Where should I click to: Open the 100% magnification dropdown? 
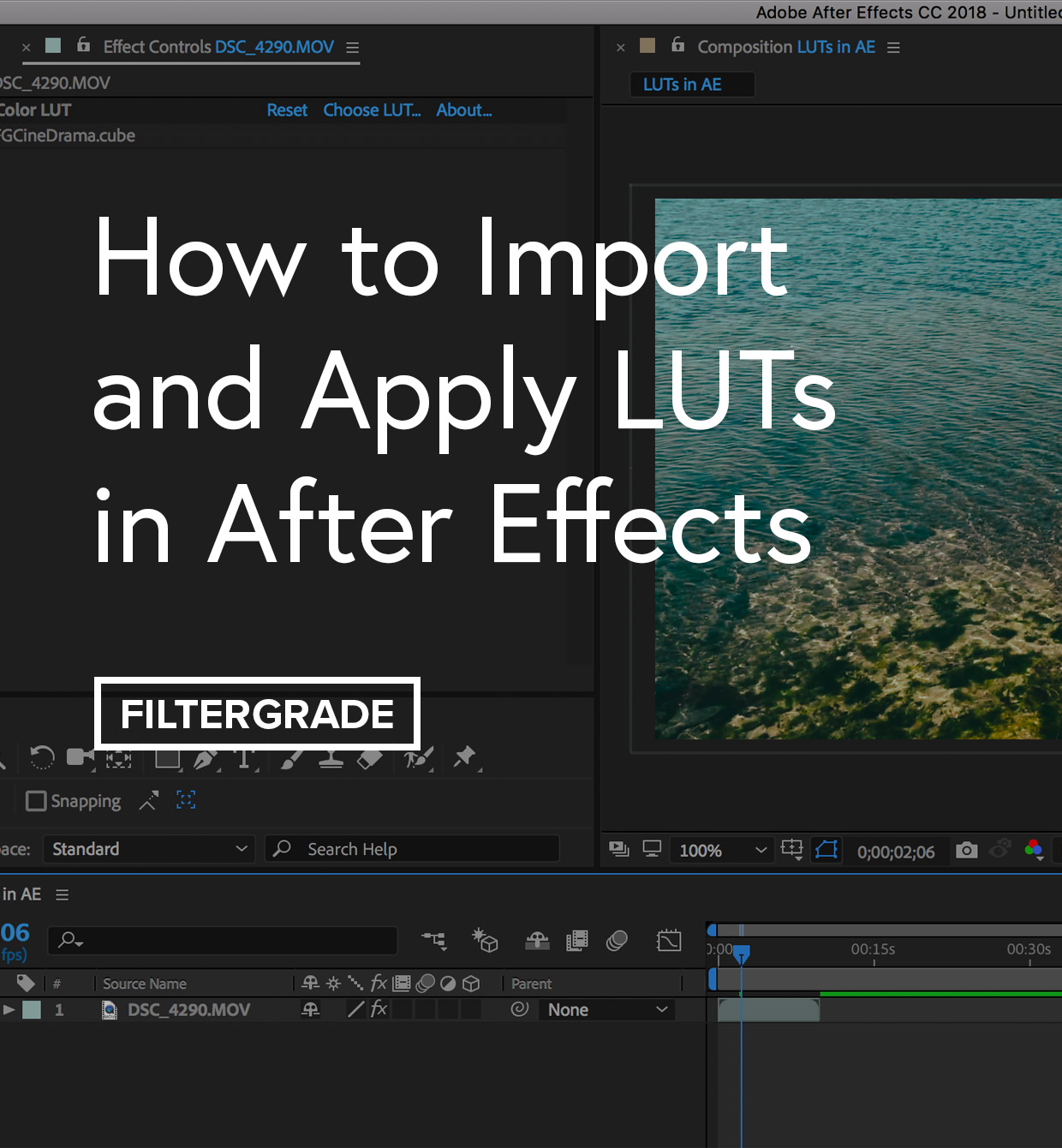(x=722, y=851)
